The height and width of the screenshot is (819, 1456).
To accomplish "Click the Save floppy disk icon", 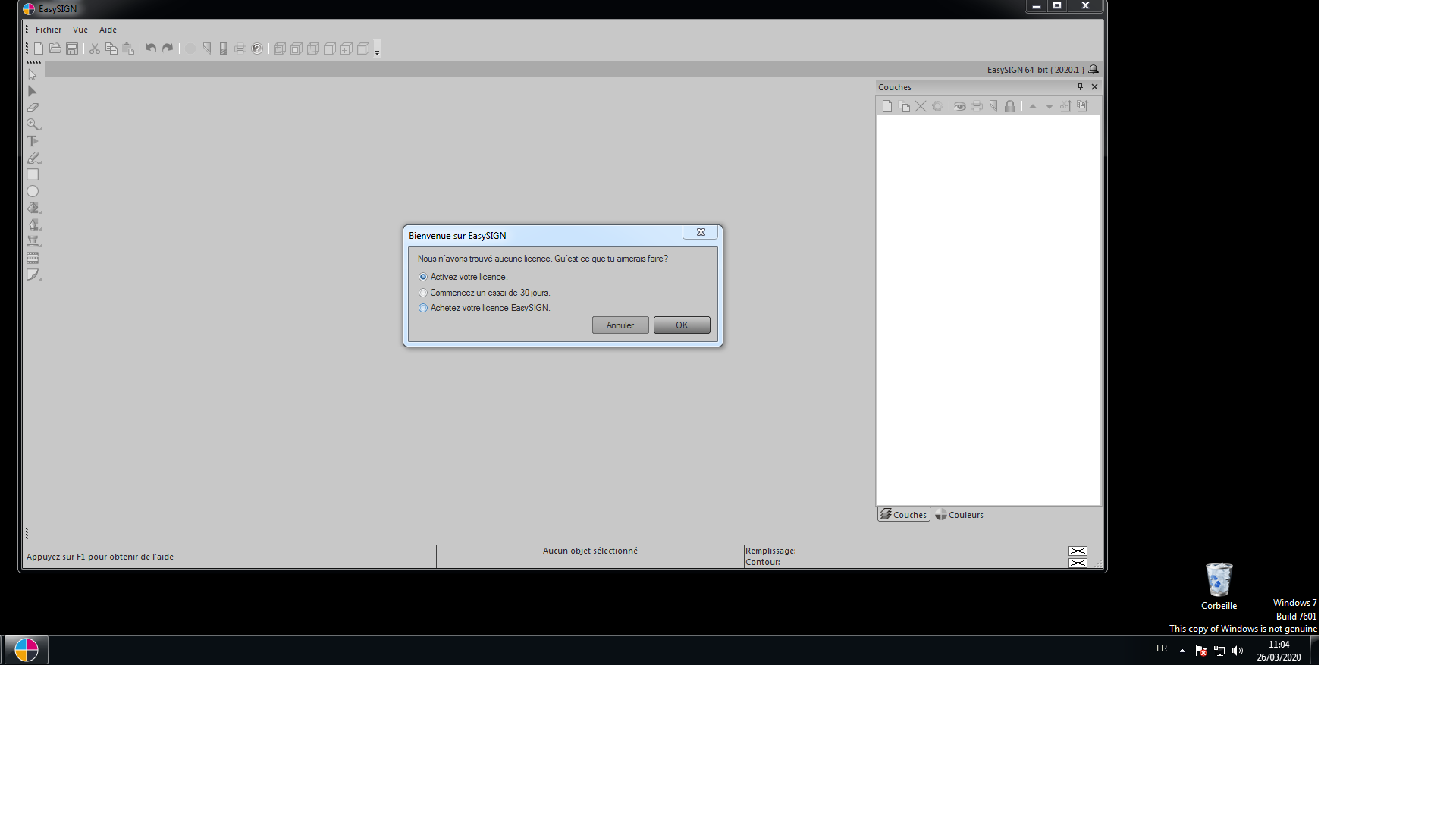I will click(x=72, y=49).
